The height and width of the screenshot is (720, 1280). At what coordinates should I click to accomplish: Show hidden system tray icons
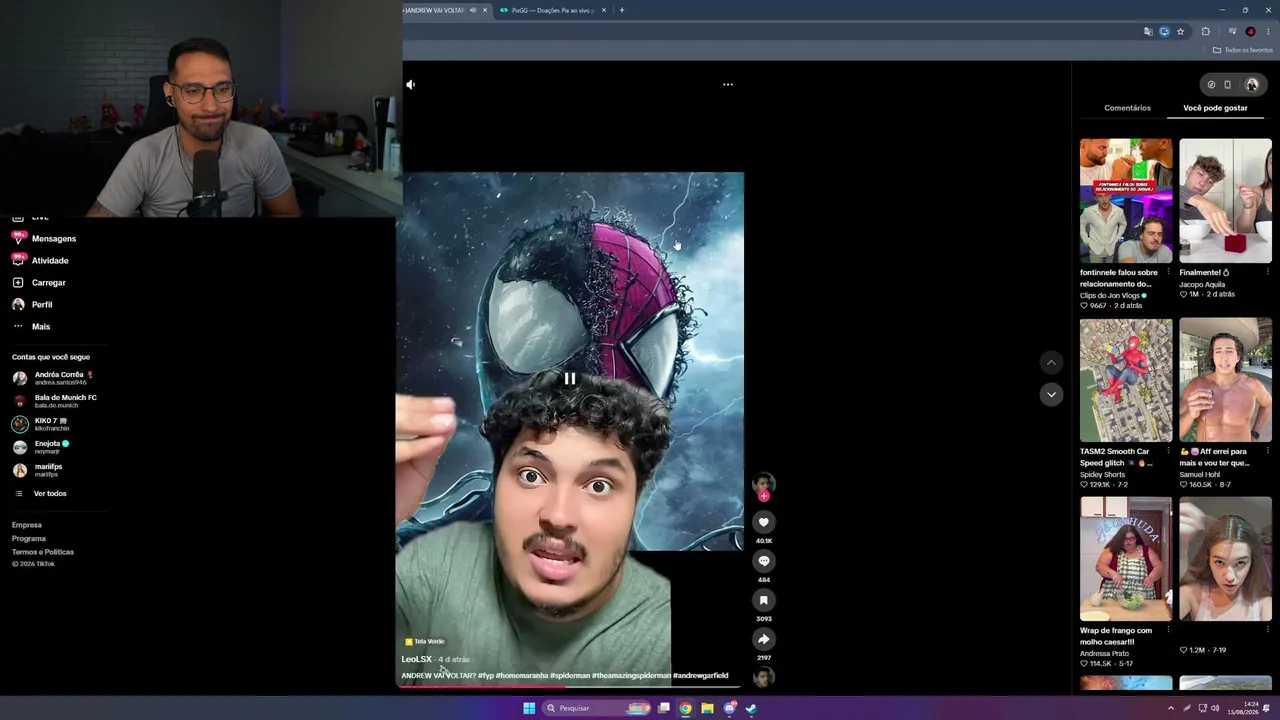[x=1171, y=708]
